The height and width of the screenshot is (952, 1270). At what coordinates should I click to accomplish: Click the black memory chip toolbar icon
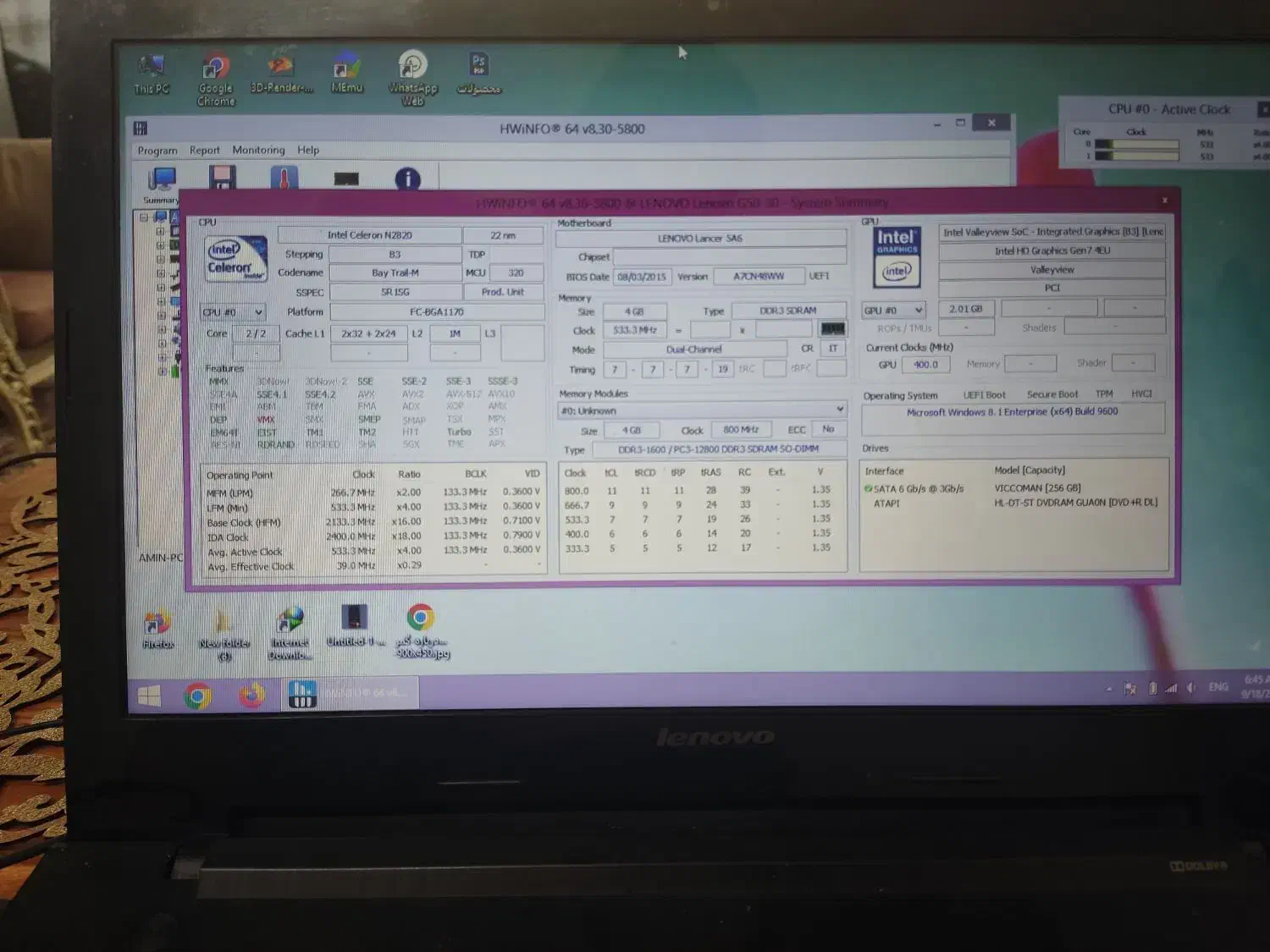click(x=346, y=179)
